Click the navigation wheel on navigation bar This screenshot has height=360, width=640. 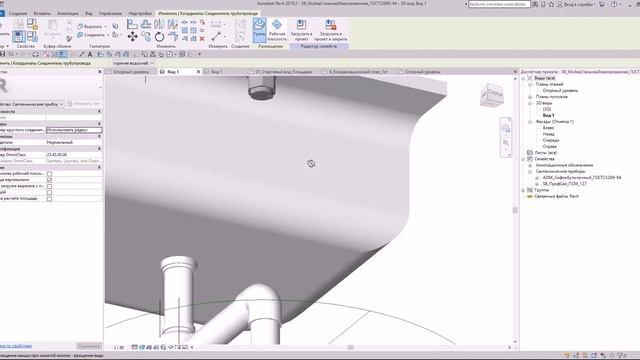coord(506,129)
